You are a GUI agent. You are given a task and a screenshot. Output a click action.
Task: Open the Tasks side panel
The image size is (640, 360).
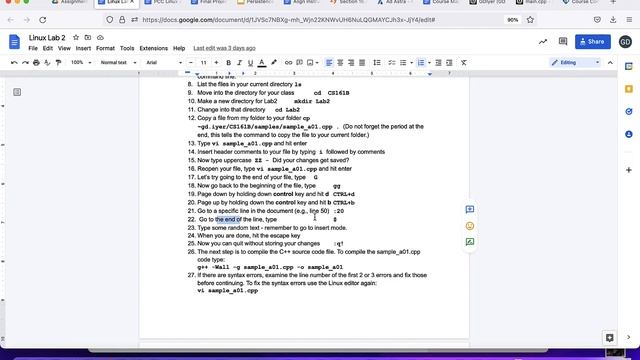[629, 111]
